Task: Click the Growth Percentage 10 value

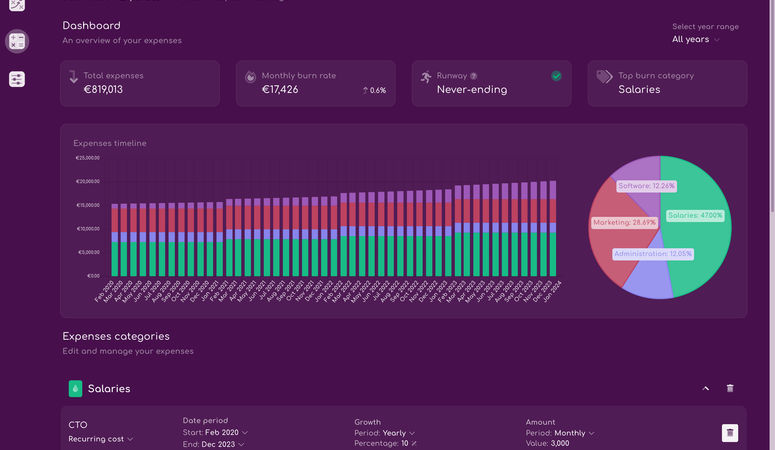Action: pyautogui.click(x=405, y=444)
